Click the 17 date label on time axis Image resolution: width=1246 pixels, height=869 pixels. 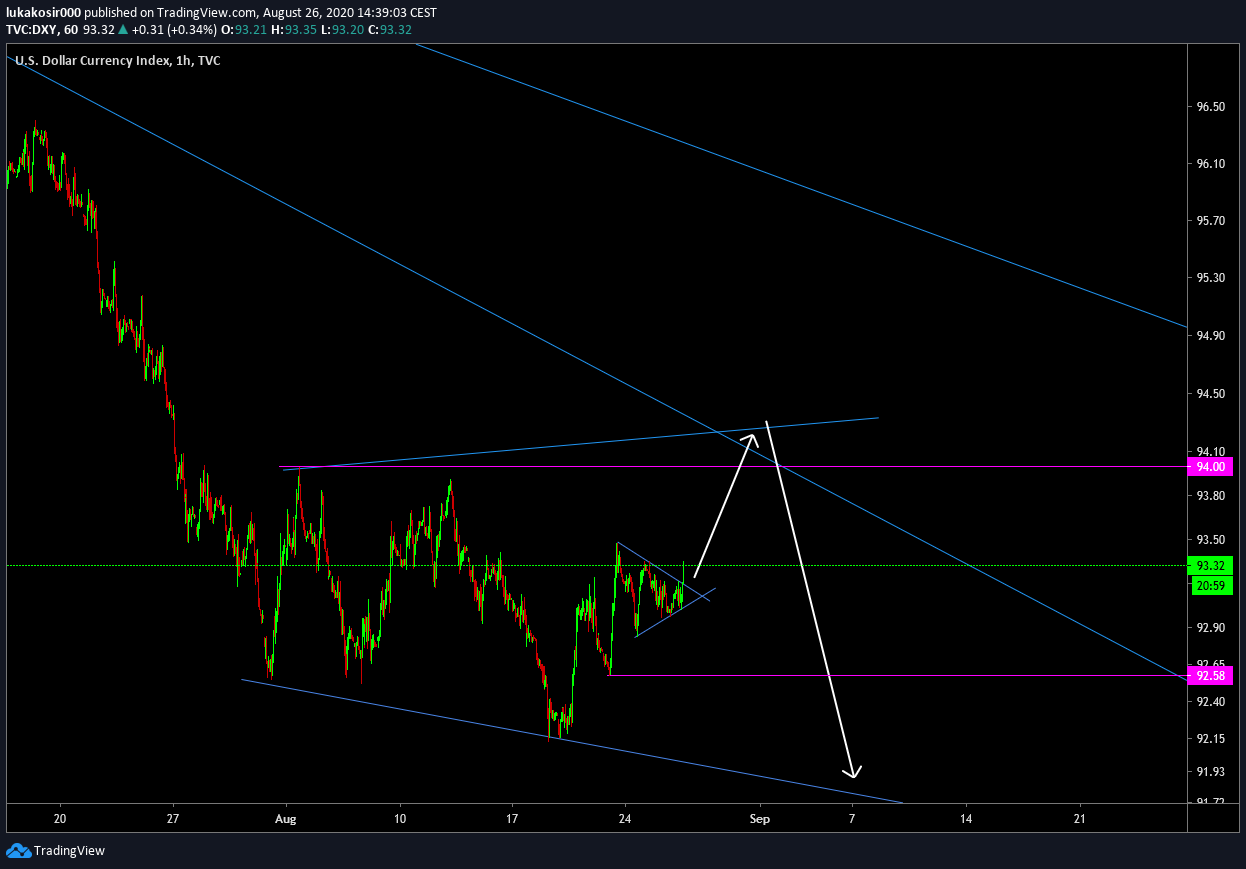tap(511, 818)
